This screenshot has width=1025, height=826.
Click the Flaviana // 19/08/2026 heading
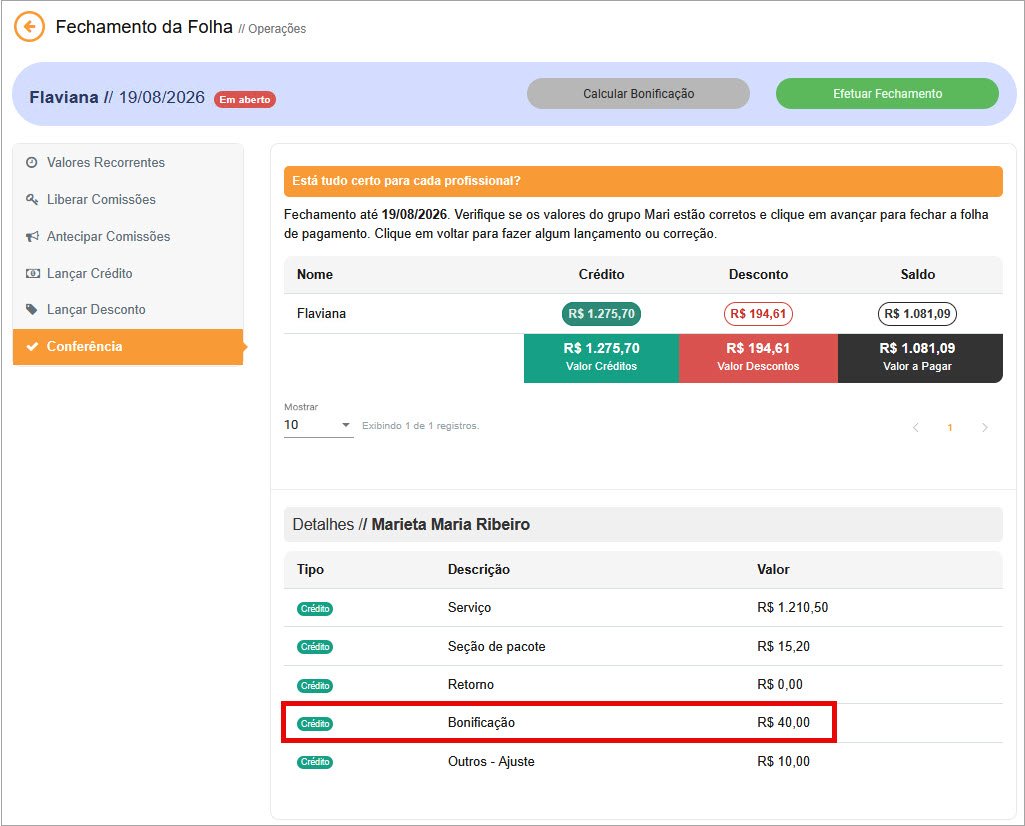tap(117, 97)
